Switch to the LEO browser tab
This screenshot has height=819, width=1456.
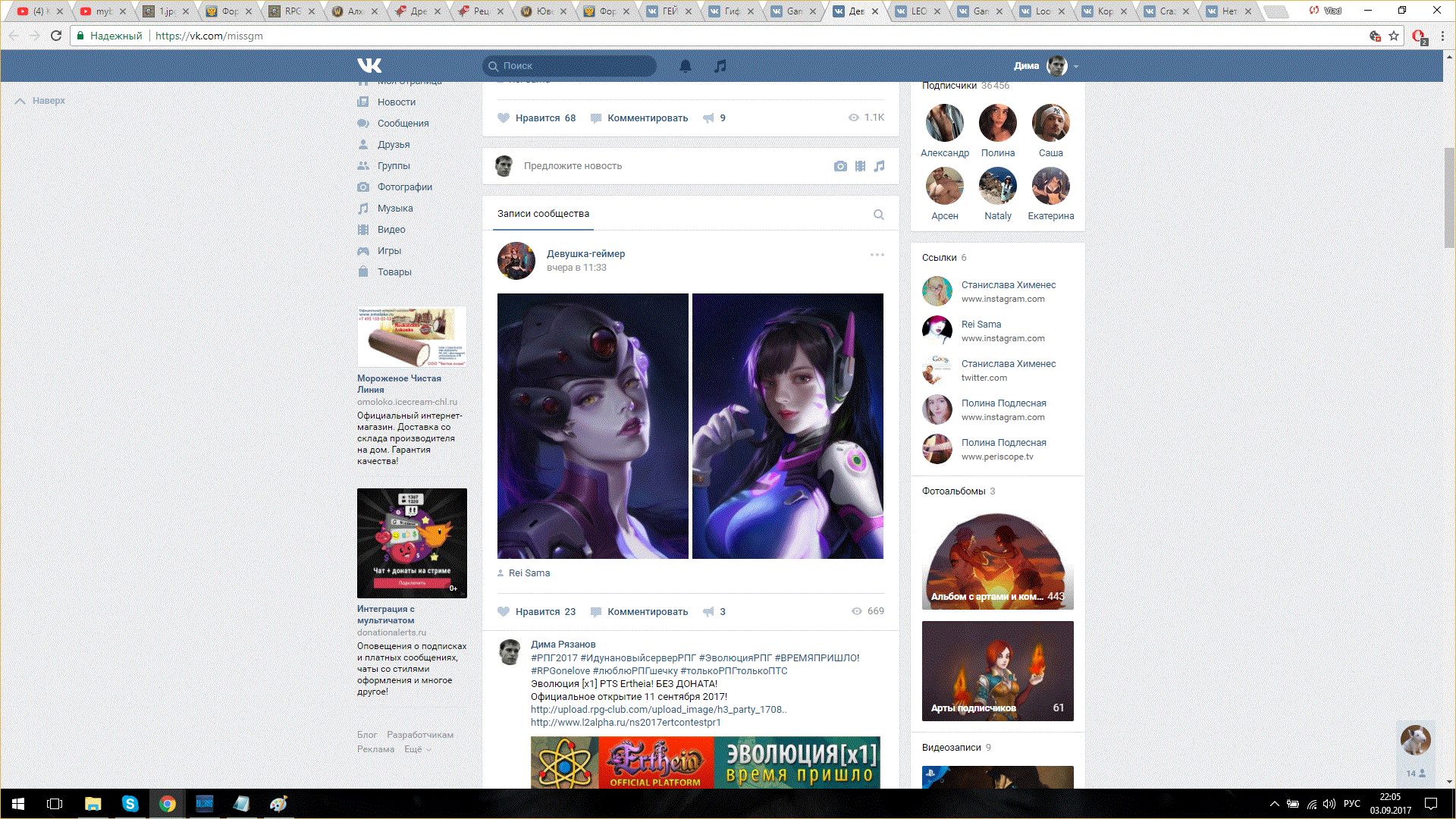click(x=918, y=11)
